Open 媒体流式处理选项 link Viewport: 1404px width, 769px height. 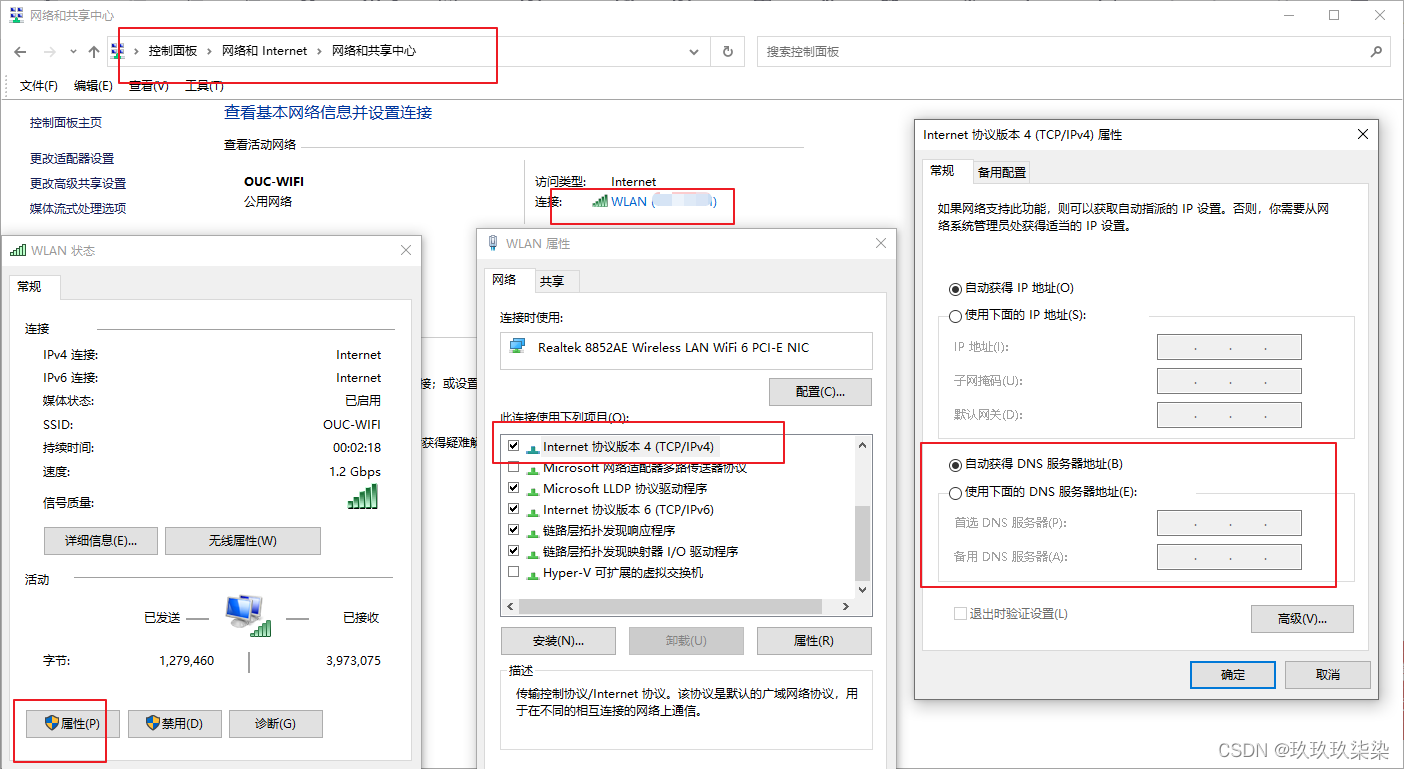pyautogui.click(x=78, y=208)
